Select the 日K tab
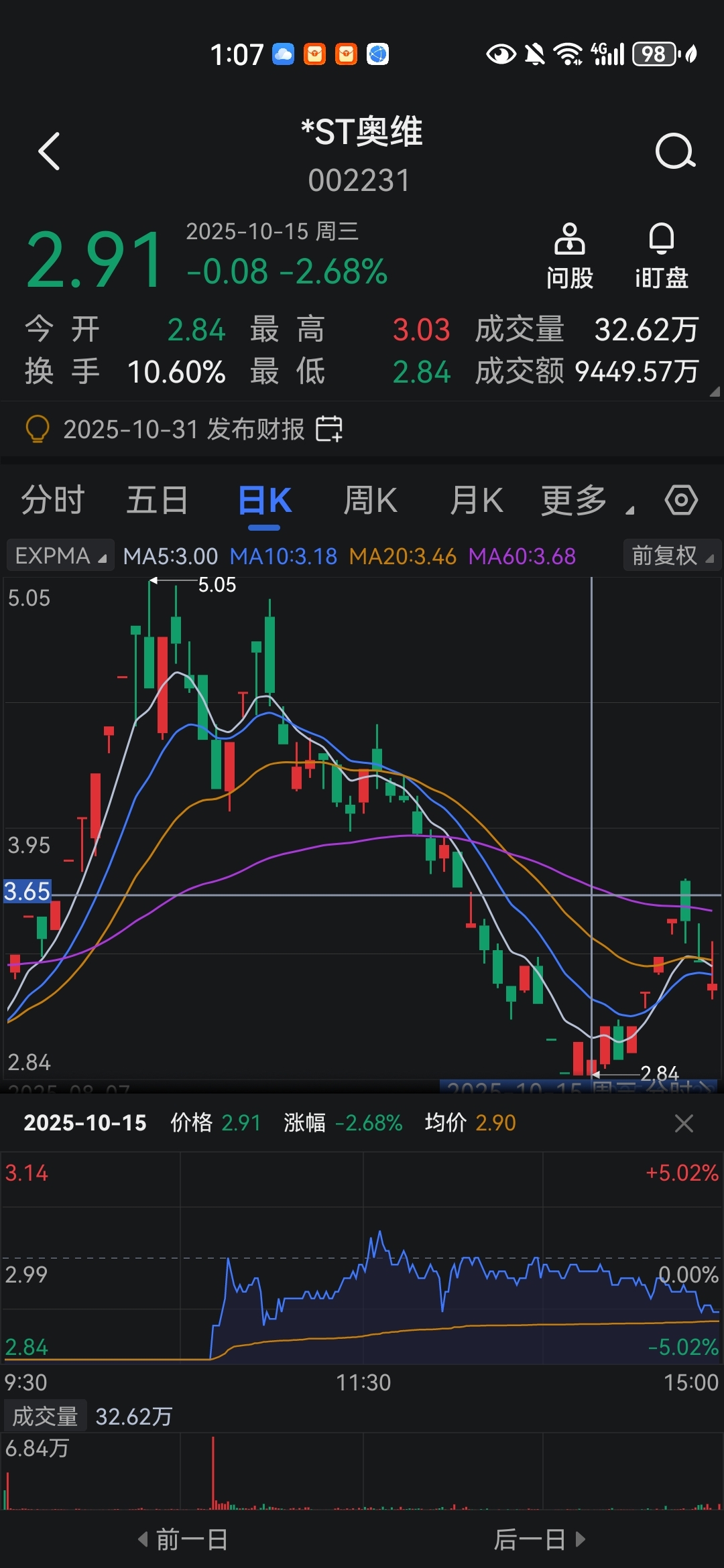724x1568 pixels. tap(265, 501)
